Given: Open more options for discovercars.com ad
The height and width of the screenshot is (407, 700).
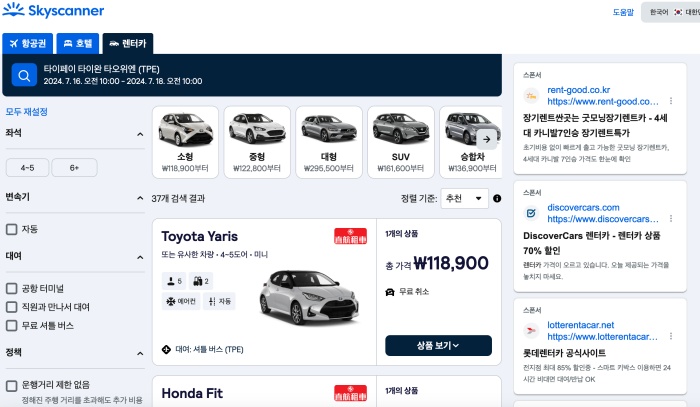Looking at the screenshot, I should [671, 219].
